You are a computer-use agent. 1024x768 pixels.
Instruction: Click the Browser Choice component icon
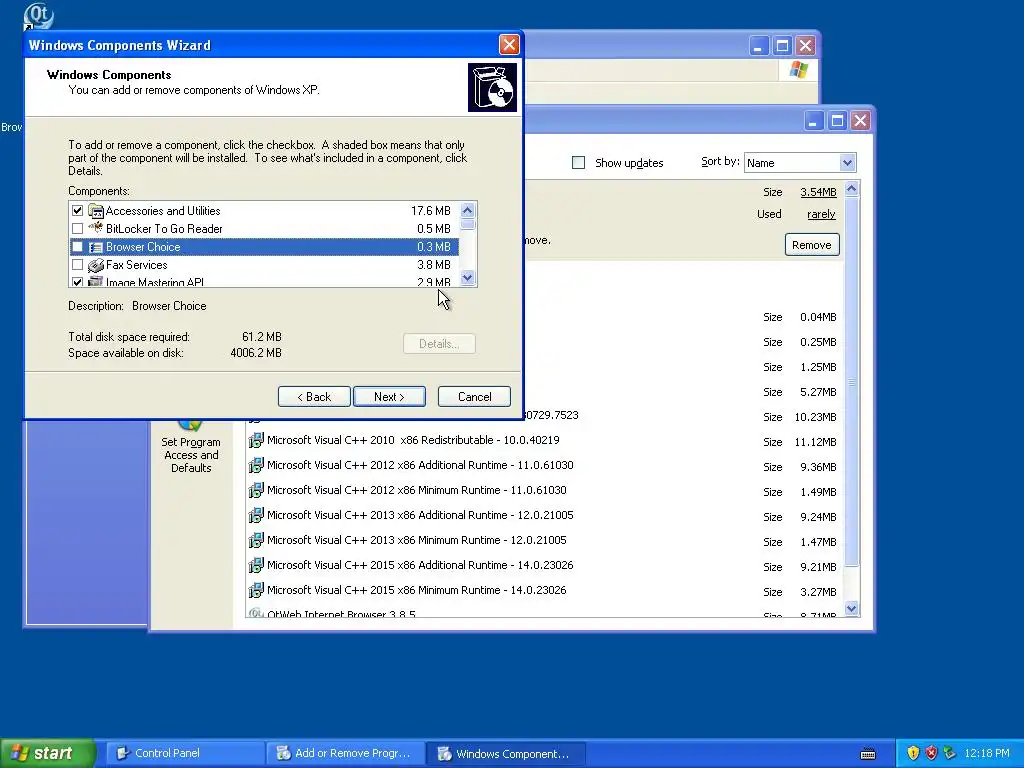click(96, 247)
